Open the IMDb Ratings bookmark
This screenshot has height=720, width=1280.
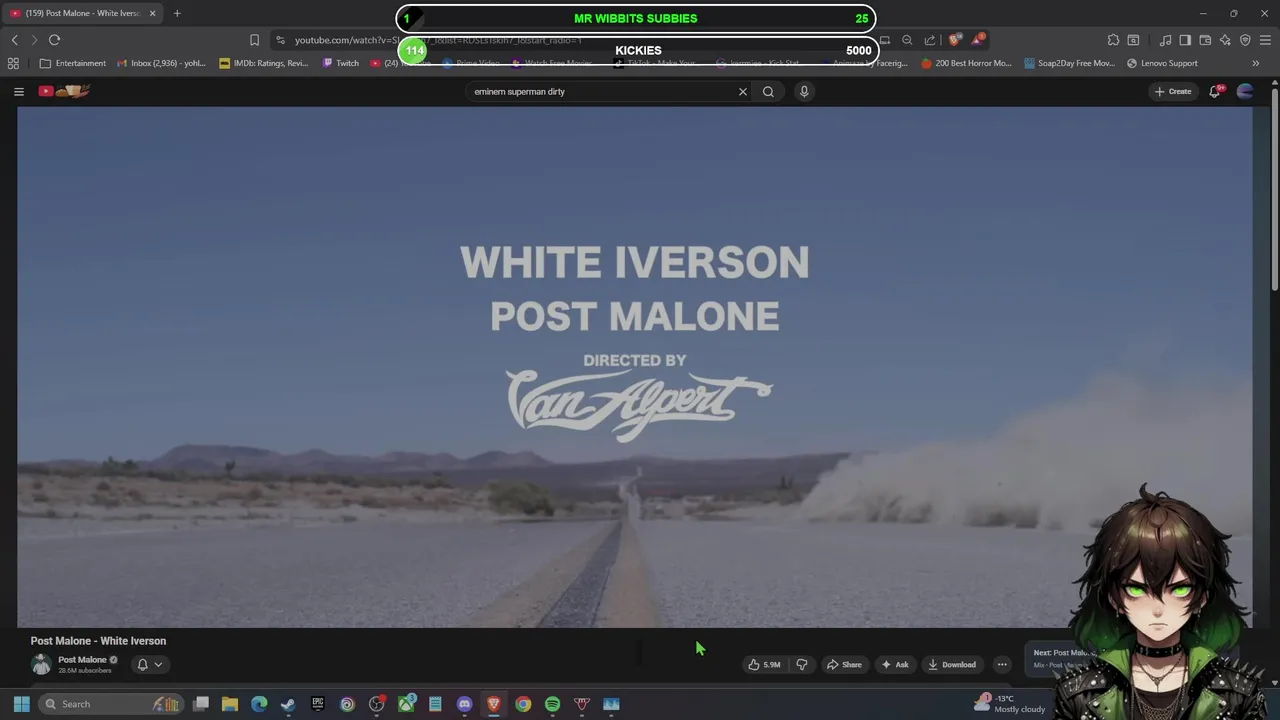(264, 63)
